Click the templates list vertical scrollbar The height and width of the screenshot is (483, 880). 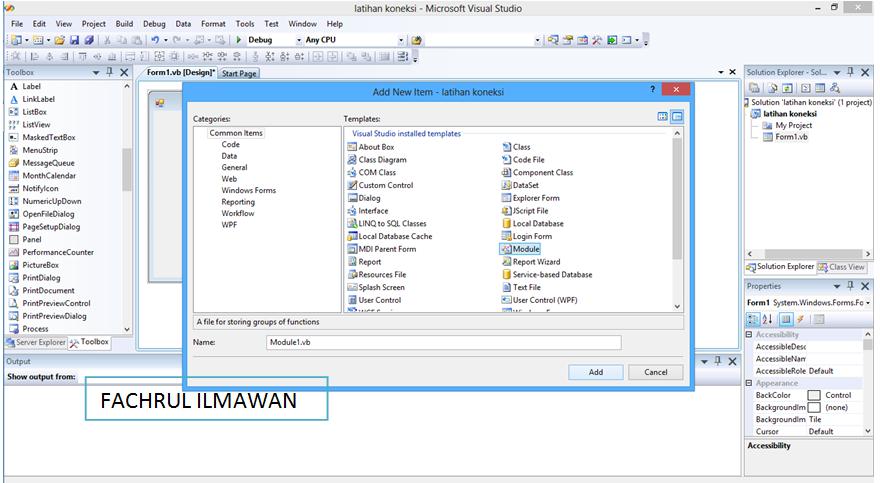(677, 220)
